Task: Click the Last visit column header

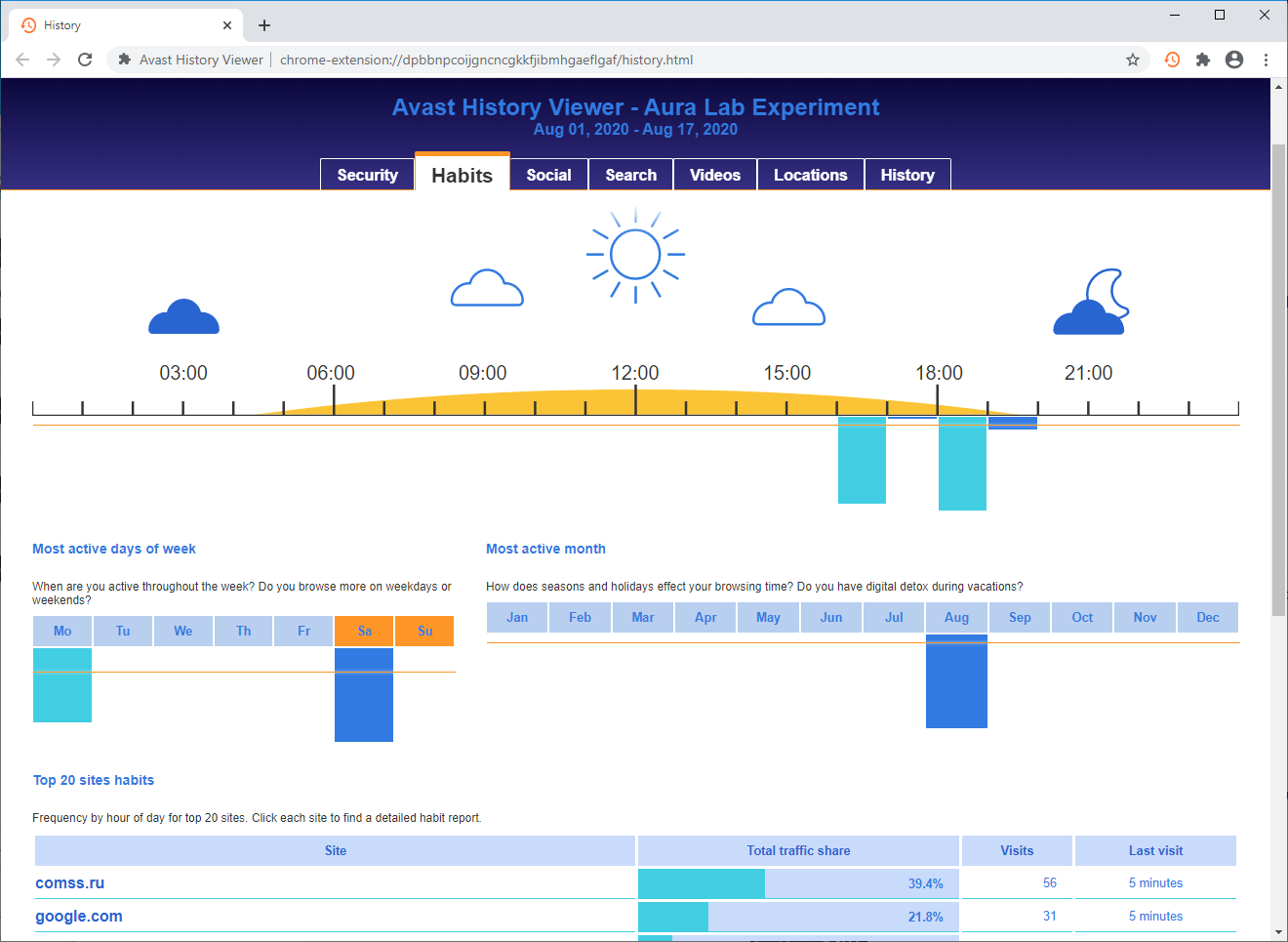Action: click(1155, 850)
